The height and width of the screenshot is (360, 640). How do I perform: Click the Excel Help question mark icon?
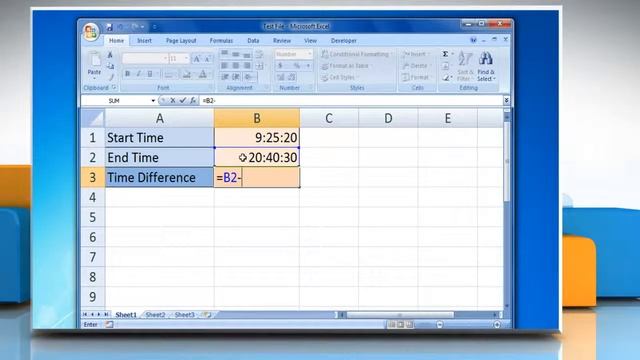473,40
